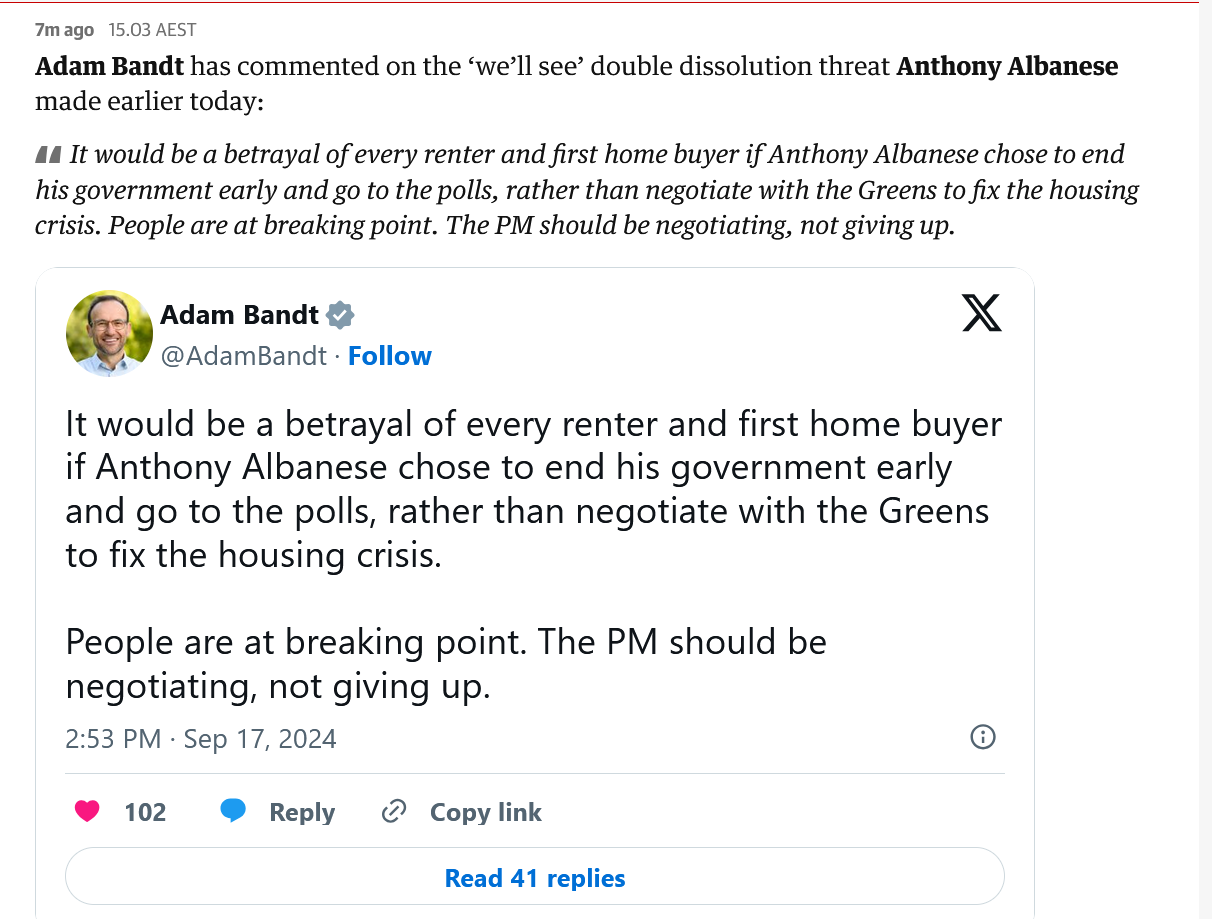Like the tweet with the heart icon
Screen dimensions: 1212x919
tap(88, 811)
